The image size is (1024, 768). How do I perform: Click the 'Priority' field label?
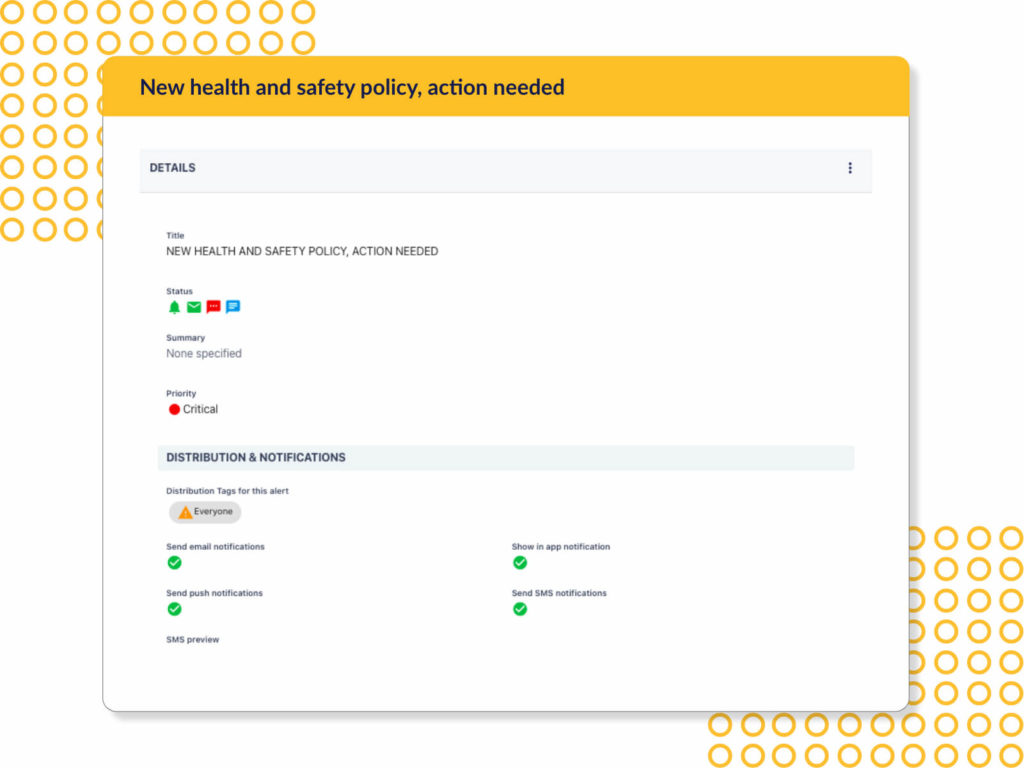(181, 394)
